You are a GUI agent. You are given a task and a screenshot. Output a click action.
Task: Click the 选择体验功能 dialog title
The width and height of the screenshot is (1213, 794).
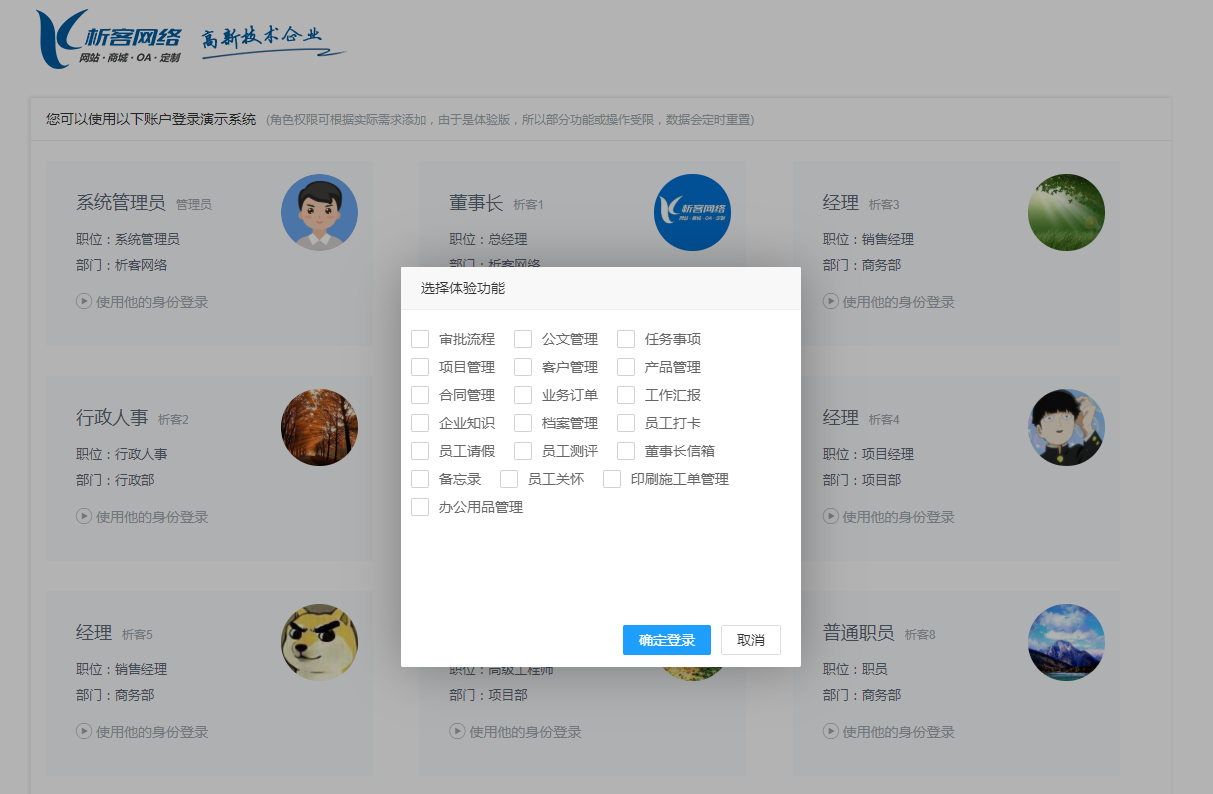(463, 288)
